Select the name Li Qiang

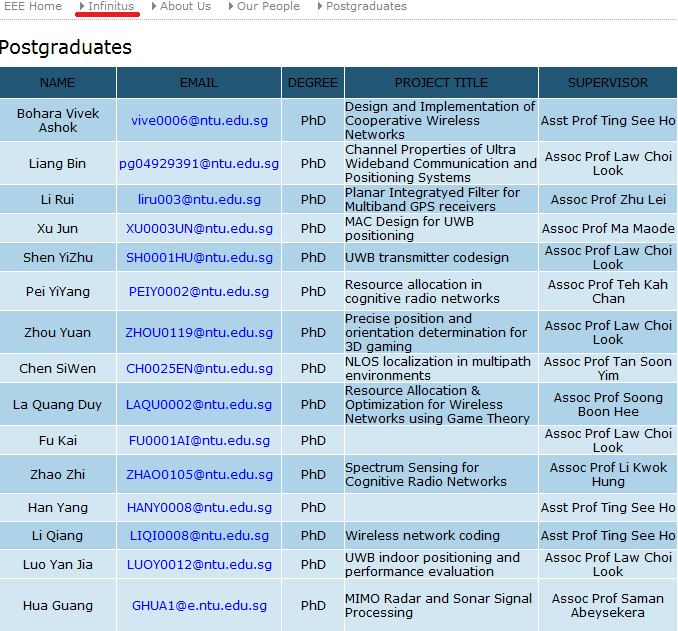pyautogui.click(x=58, y=535)
